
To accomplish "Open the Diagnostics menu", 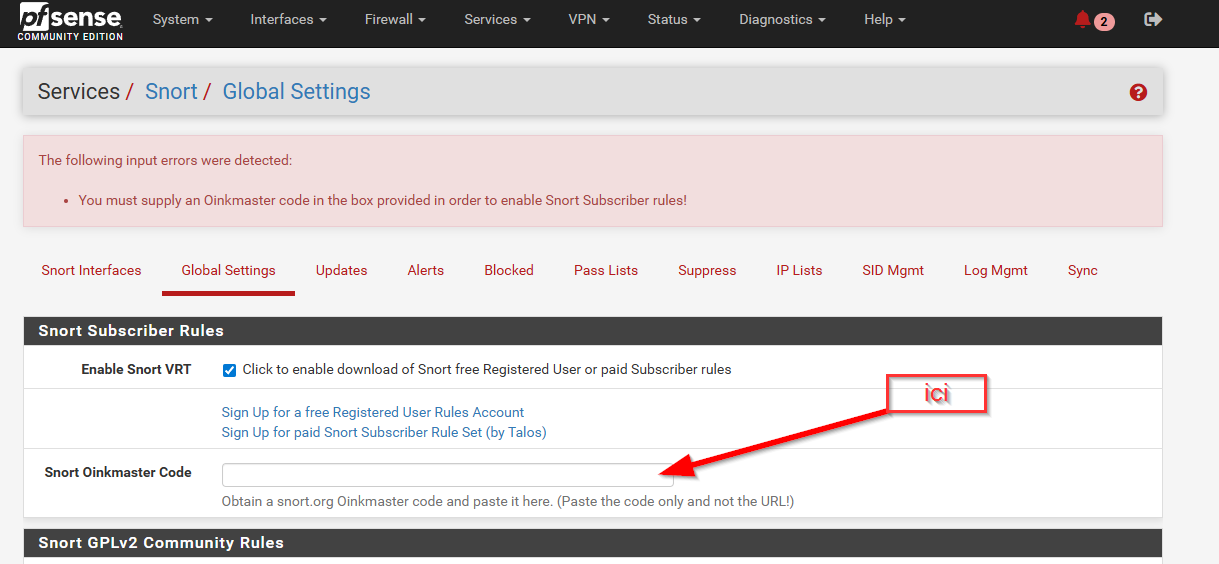I will pos(782,20).
